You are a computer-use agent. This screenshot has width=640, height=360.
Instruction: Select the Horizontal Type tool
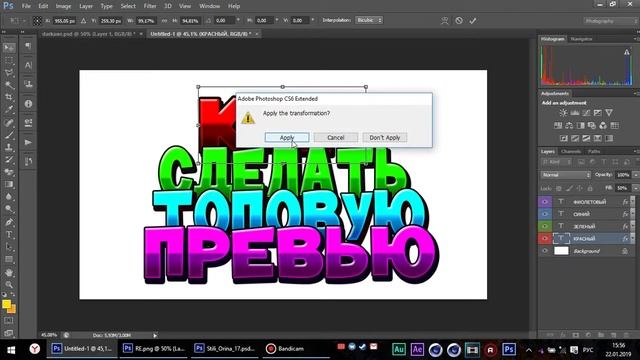point(9,235)
